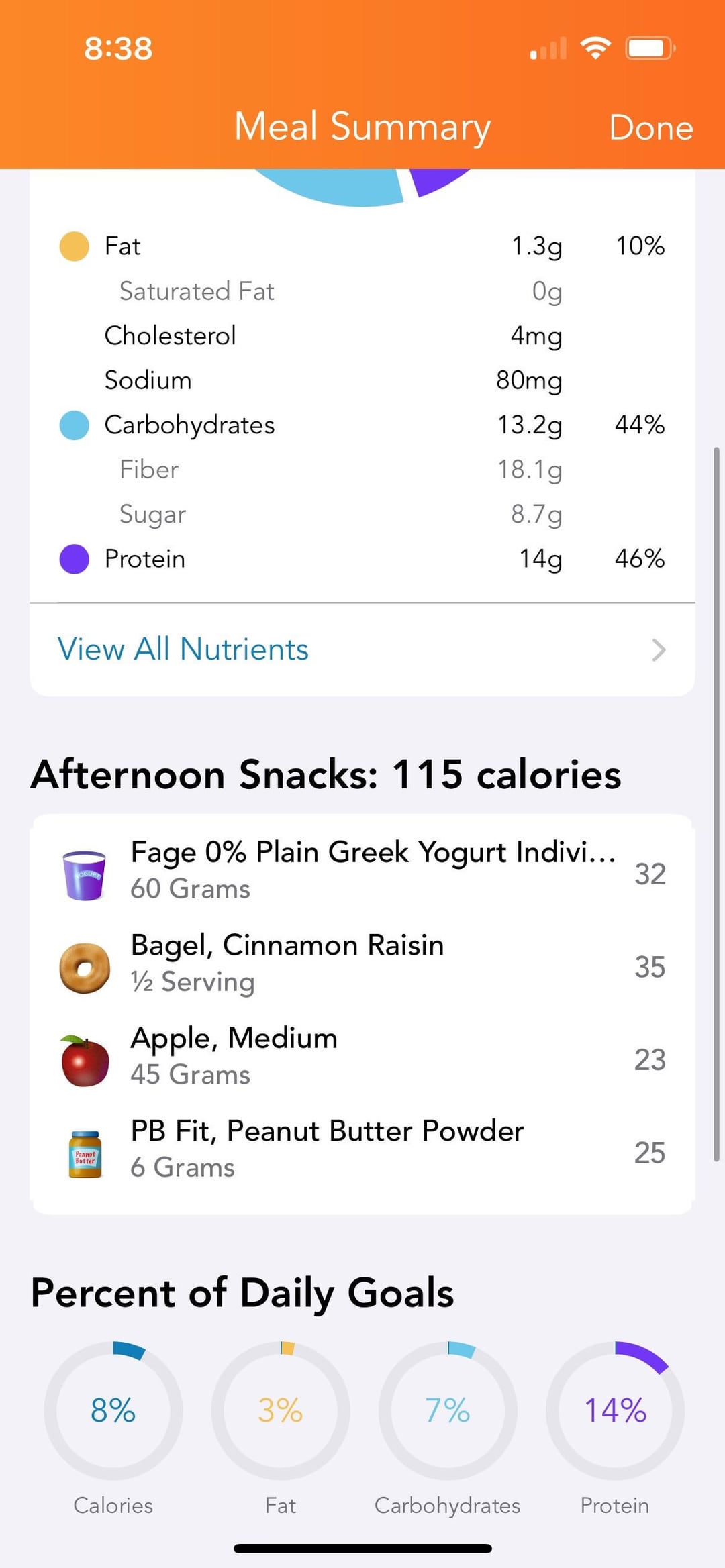
Task: Tap the cinnamon raisin bagel icon
Action: click(x=85, y=968)
